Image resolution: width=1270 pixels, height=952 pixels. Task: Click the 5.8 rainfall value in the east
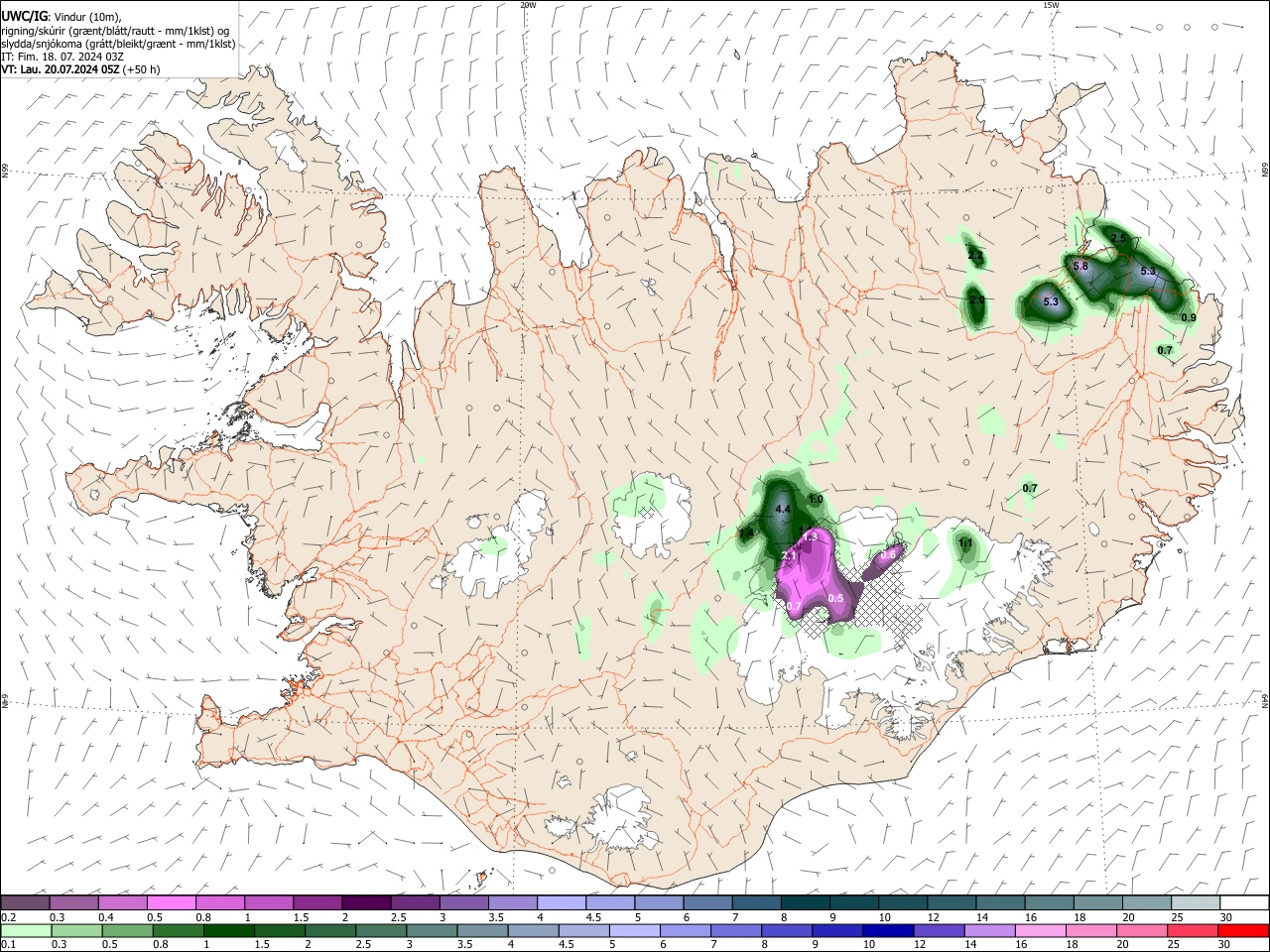click(x=1080, y=266)
